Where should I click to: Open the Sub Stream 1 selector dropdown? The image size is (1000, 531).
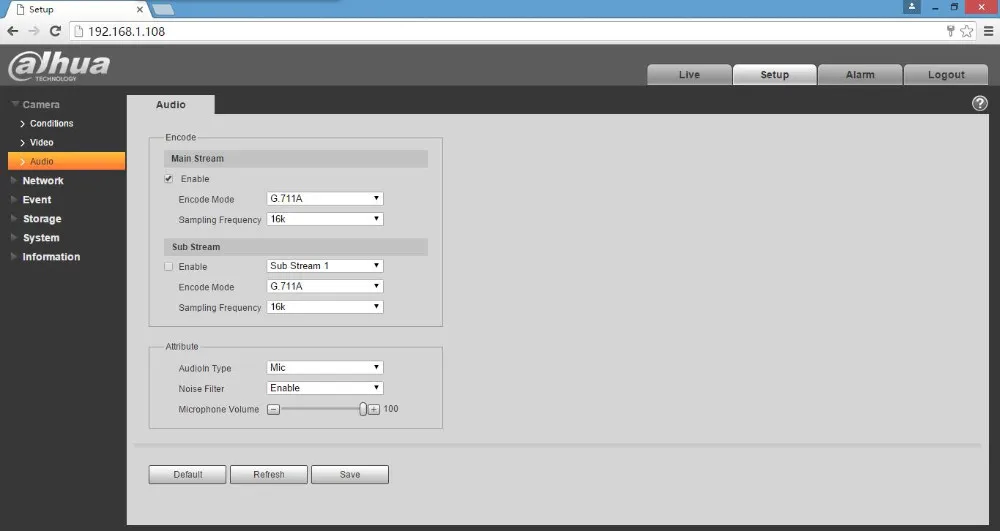click(x=325, y=266)
